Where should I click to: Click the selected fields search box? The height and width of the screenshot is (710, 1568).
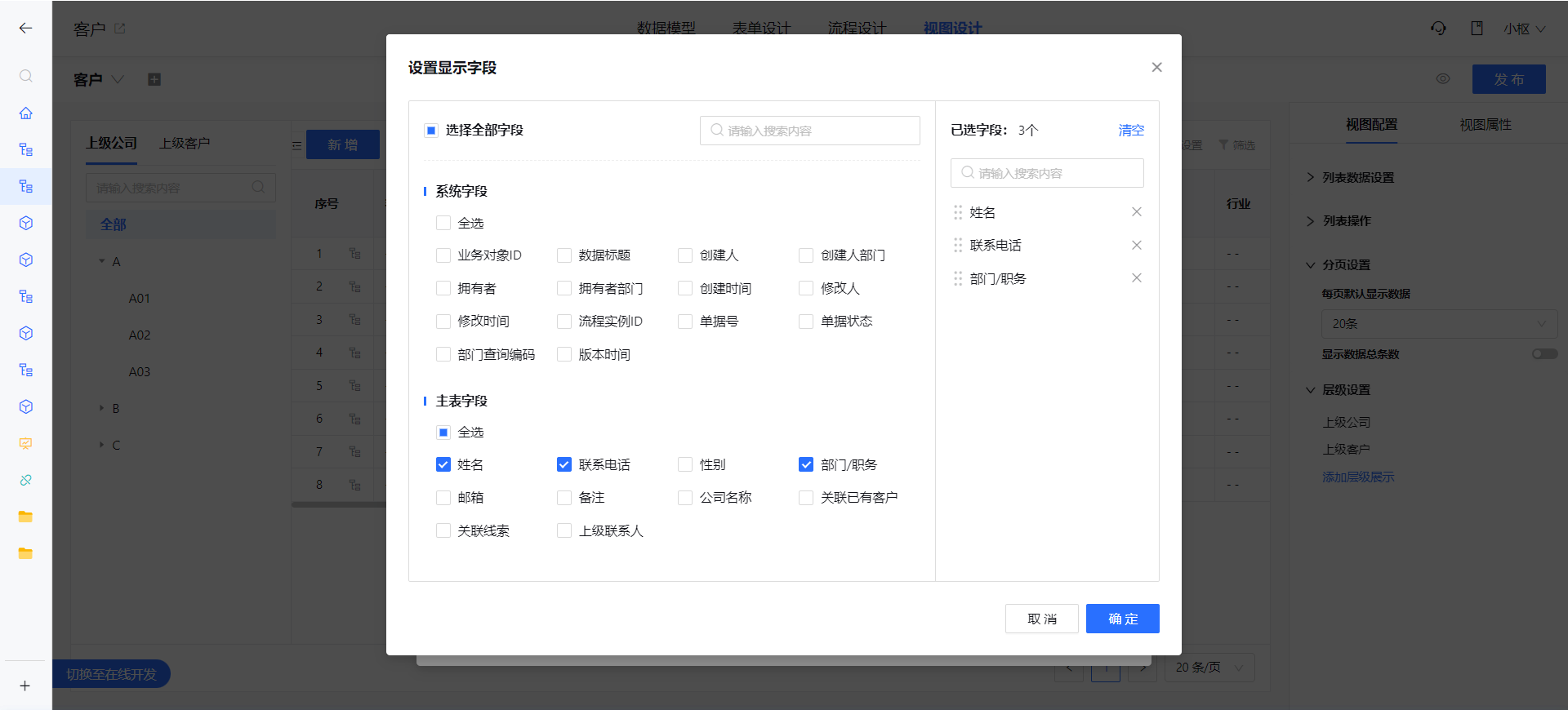[x=1047, y=173]
